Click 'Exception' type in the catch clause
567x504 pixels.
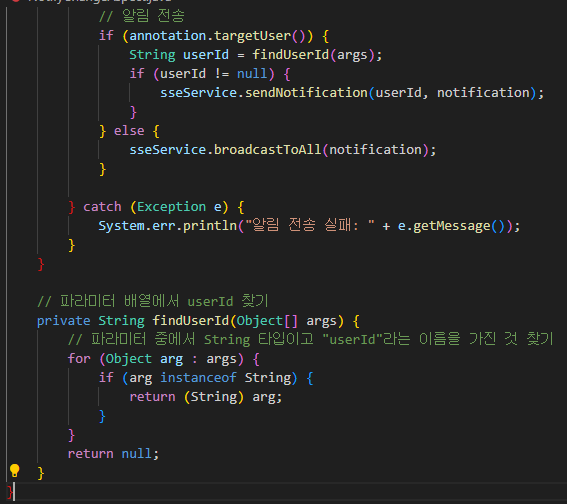pos(171,207)
